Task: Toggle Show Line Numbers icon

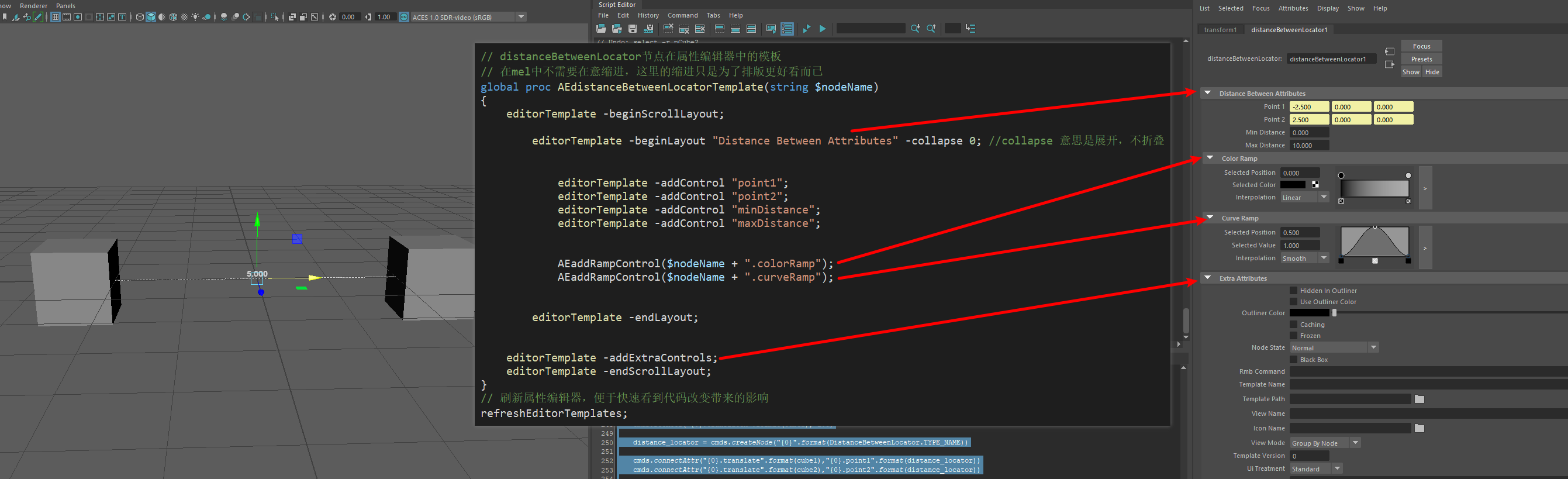Action: 787,29
